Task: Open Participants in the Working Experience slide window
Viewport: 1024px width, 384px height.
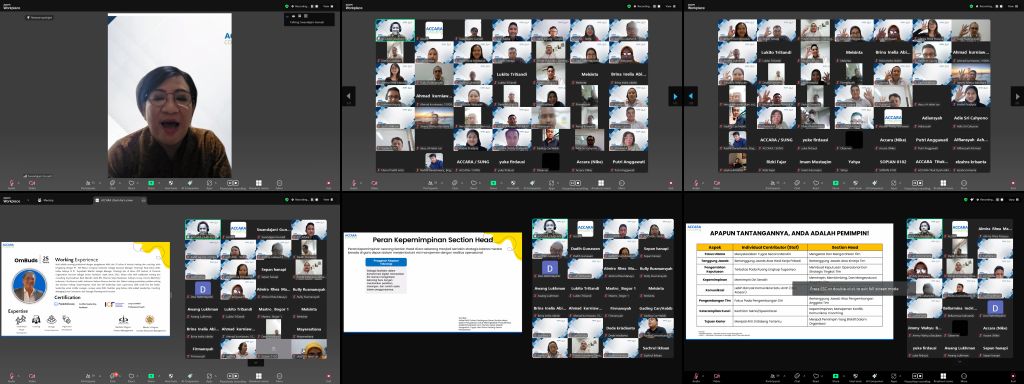Action: 88,377
